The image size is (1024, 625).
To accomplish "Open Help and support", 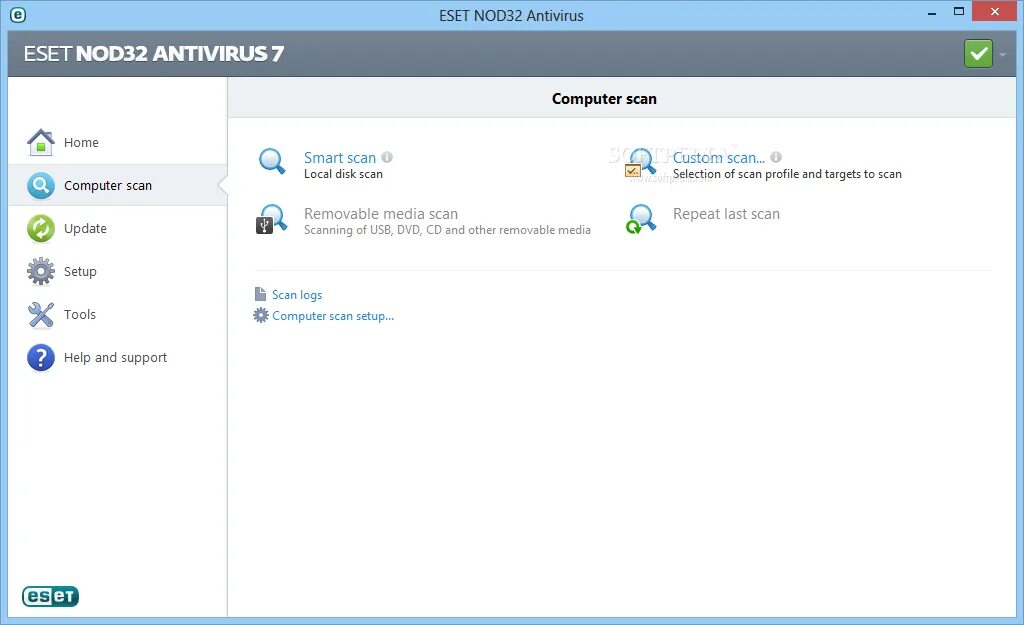I will click(x=118, y=358).
